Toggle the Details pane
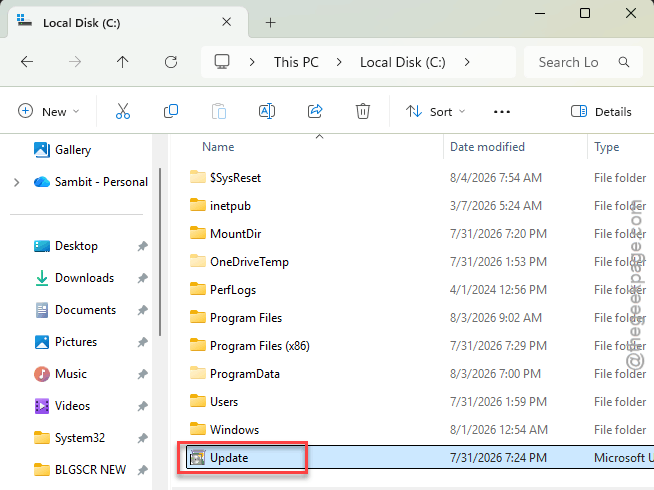The image size is (654, 490). [x=601, y=111]
